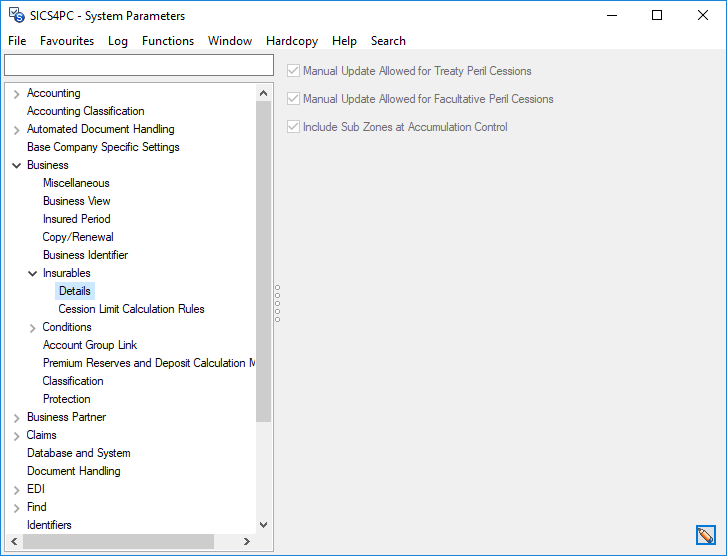Screen dimensions: 727x556
Task: Click tree scrollbar down arrow
Action: coord(263,525)
